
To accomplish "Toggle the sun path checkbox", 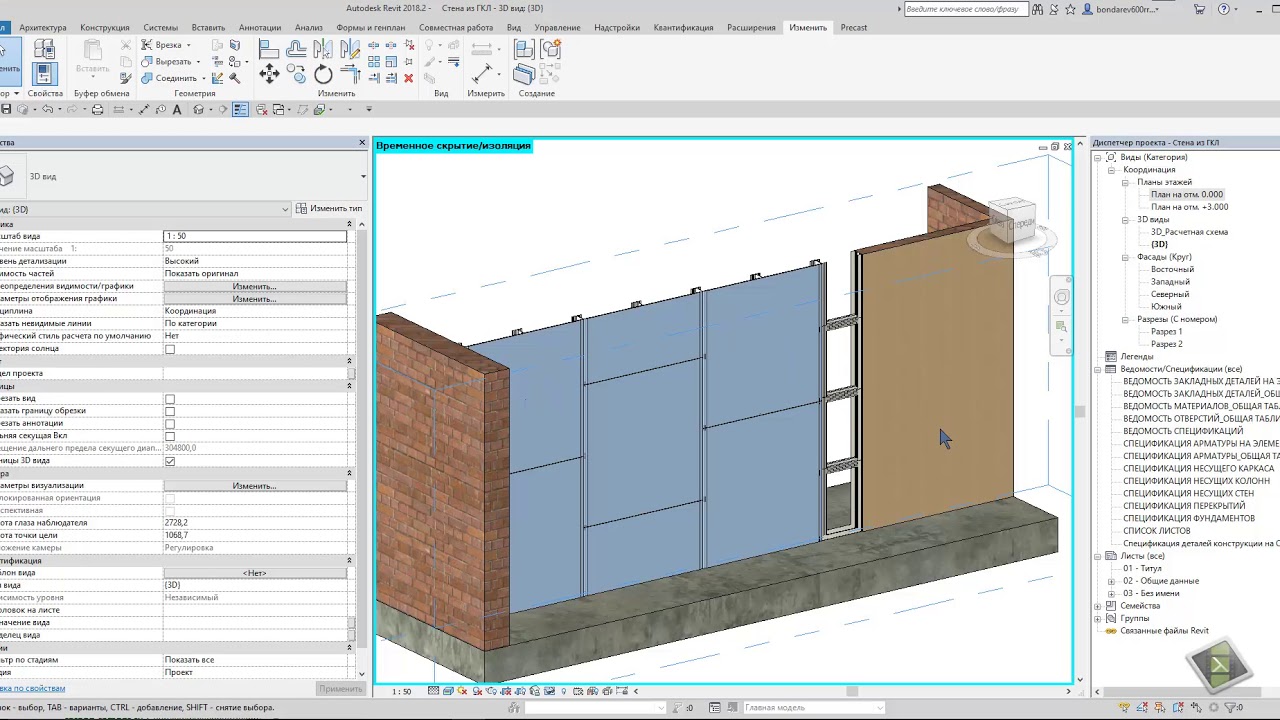I will coord(170,348).
